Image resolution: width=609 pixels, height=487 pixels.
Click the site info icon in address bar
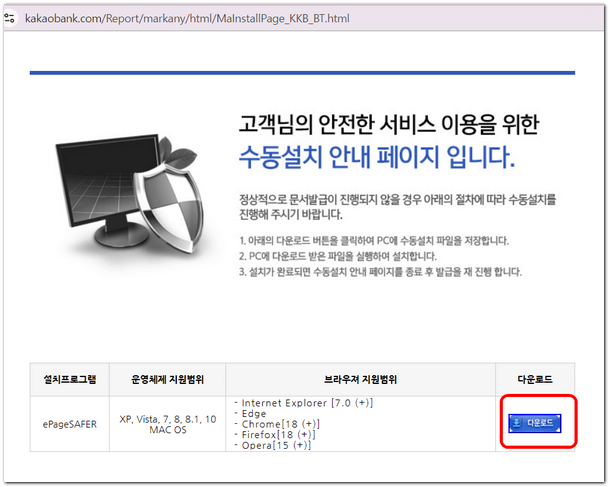click(10, 18)
